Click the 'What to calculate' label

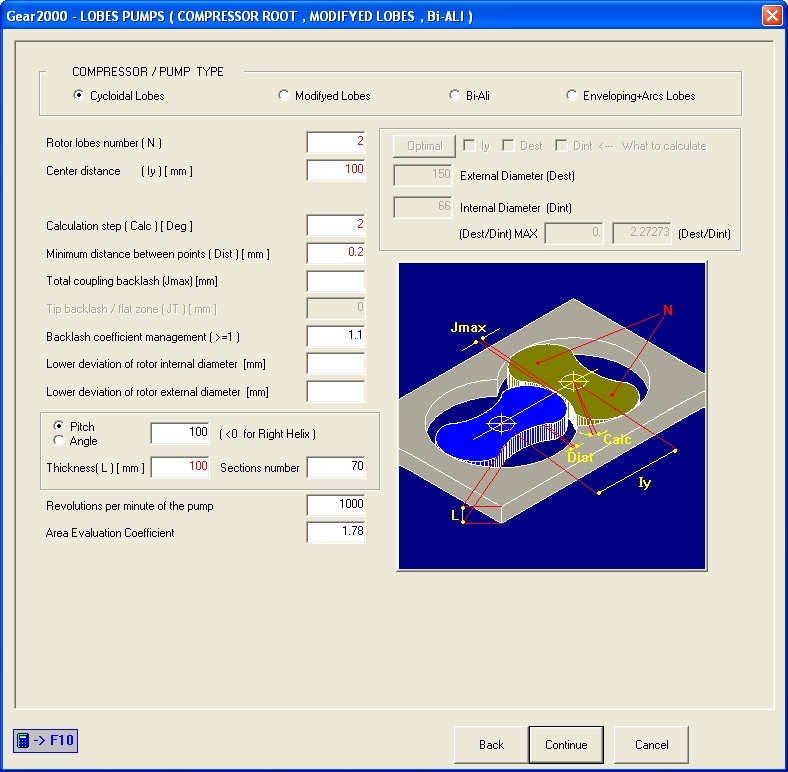(664, 146)
